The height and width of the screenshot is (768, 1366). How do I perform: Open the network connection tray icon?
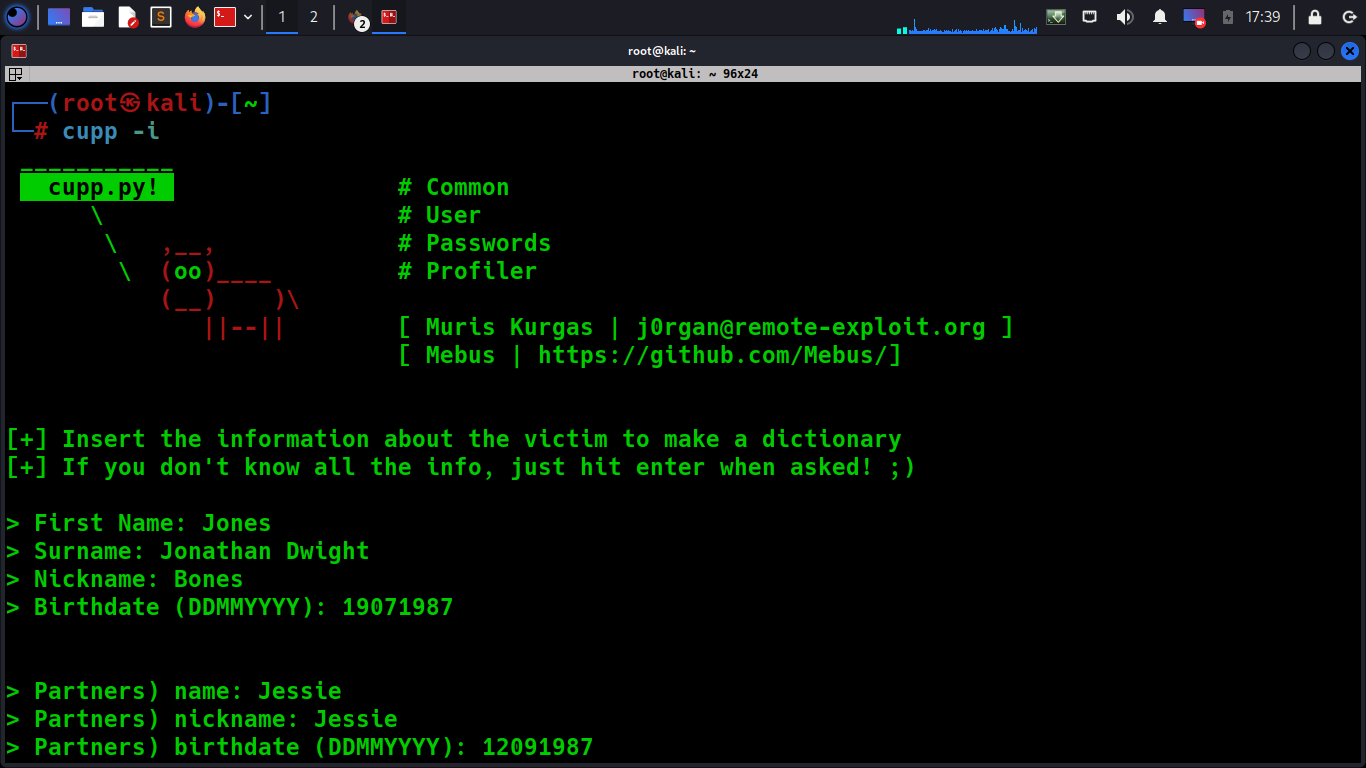coord(1090,17)
